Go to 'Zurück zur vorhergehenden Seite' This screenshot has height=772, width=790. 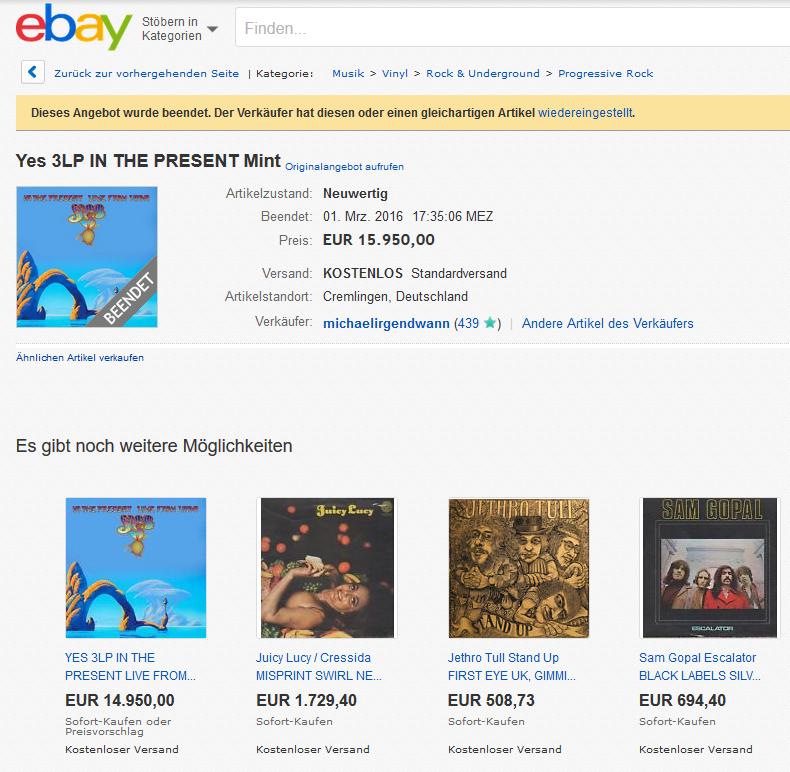click(x=147, y=73)
